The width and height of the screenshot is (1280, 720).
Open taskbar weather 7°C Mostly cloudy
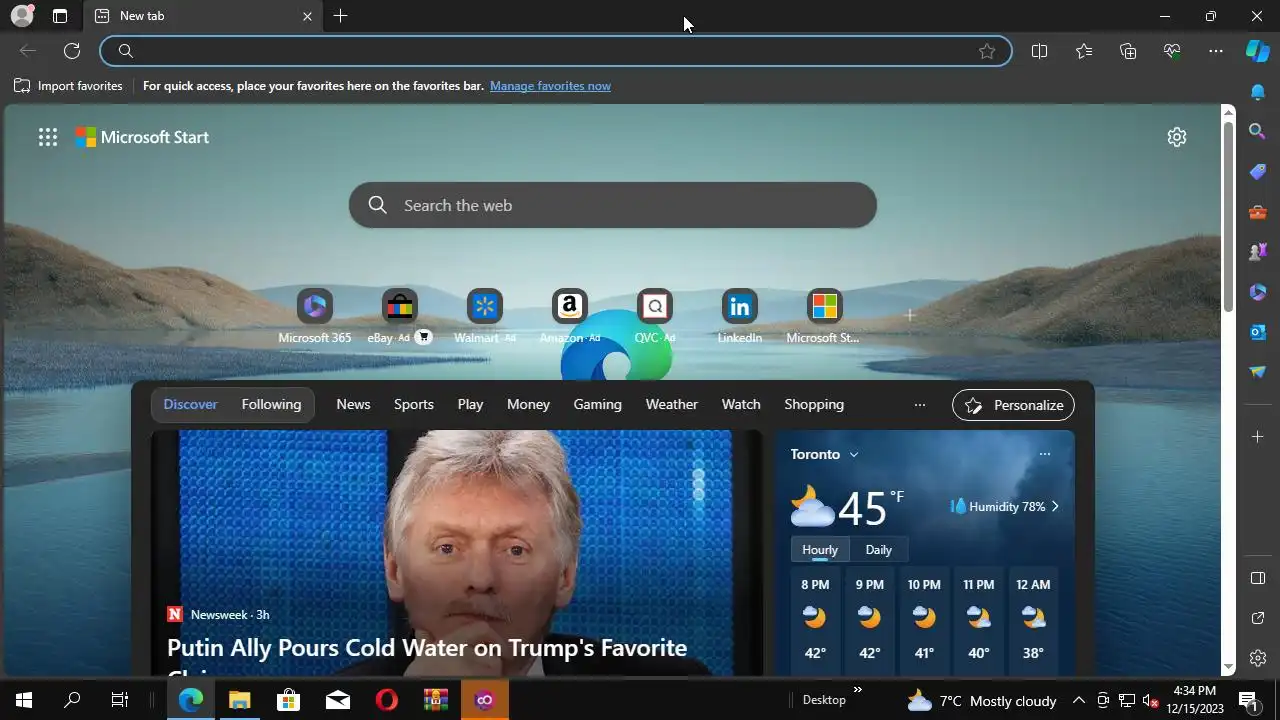(x=981, y=701)
